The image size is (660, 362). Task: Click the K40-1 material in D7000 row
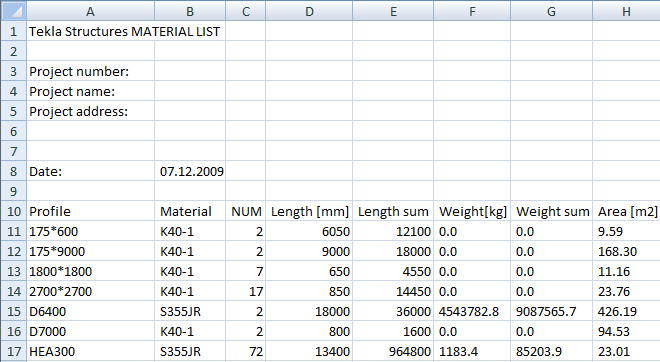(x=190, y=331)
